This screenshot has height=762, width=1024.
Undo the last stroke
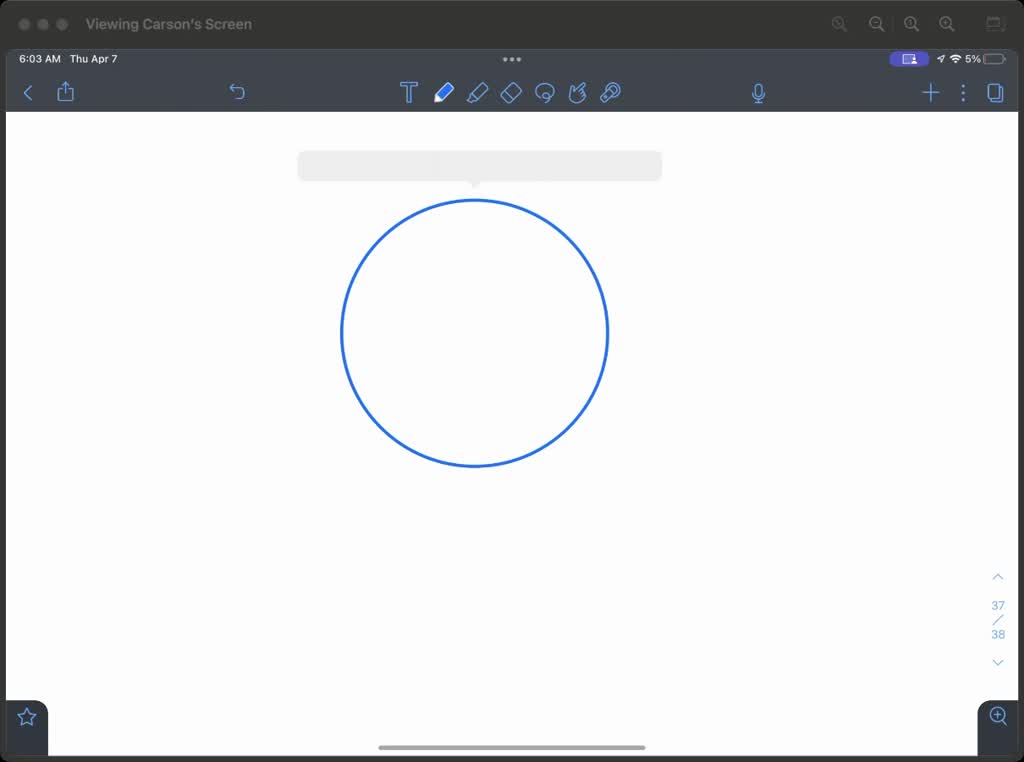(237, 92)
